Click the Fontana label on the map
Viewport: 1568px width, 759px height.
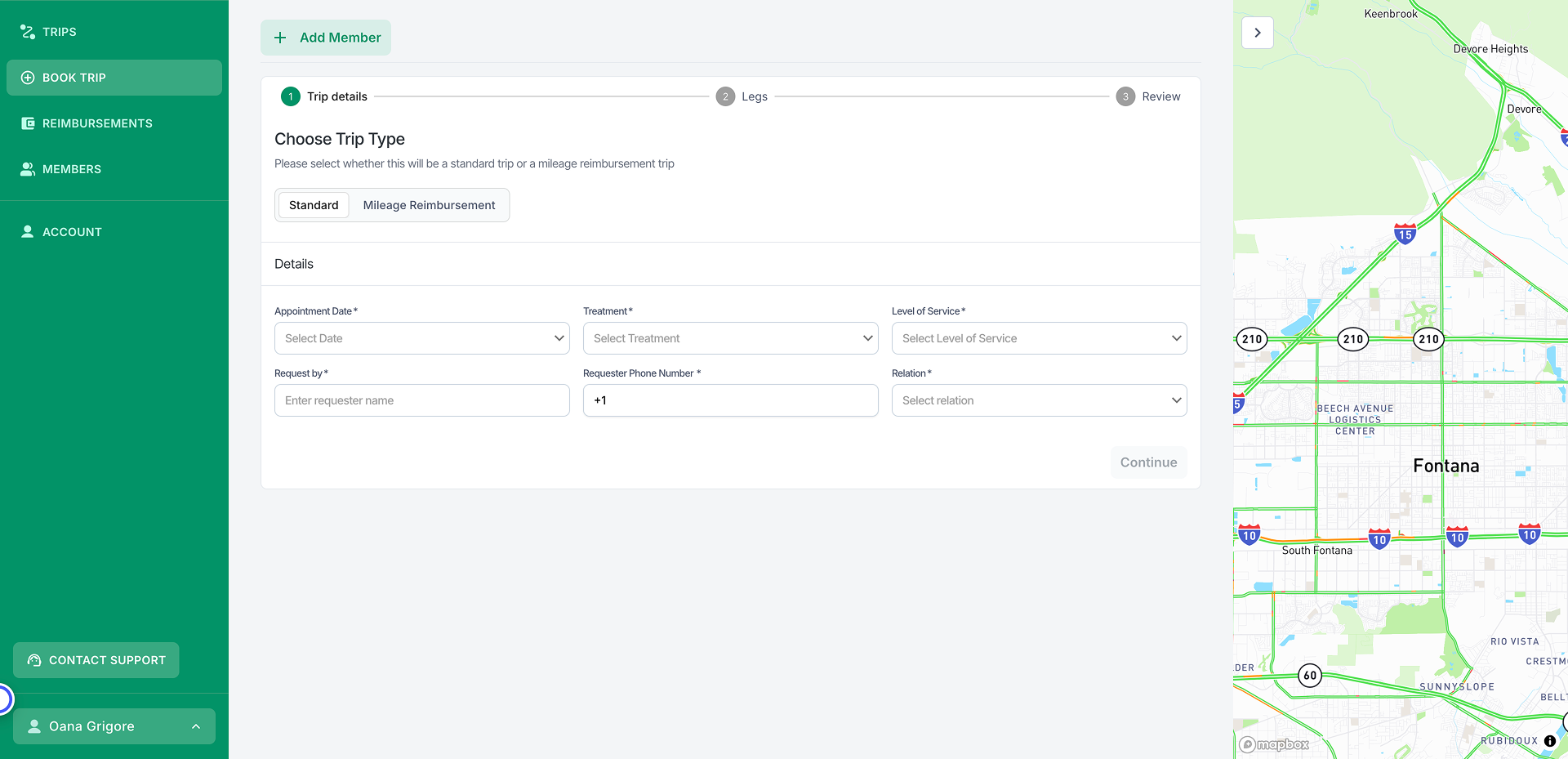1446,466
